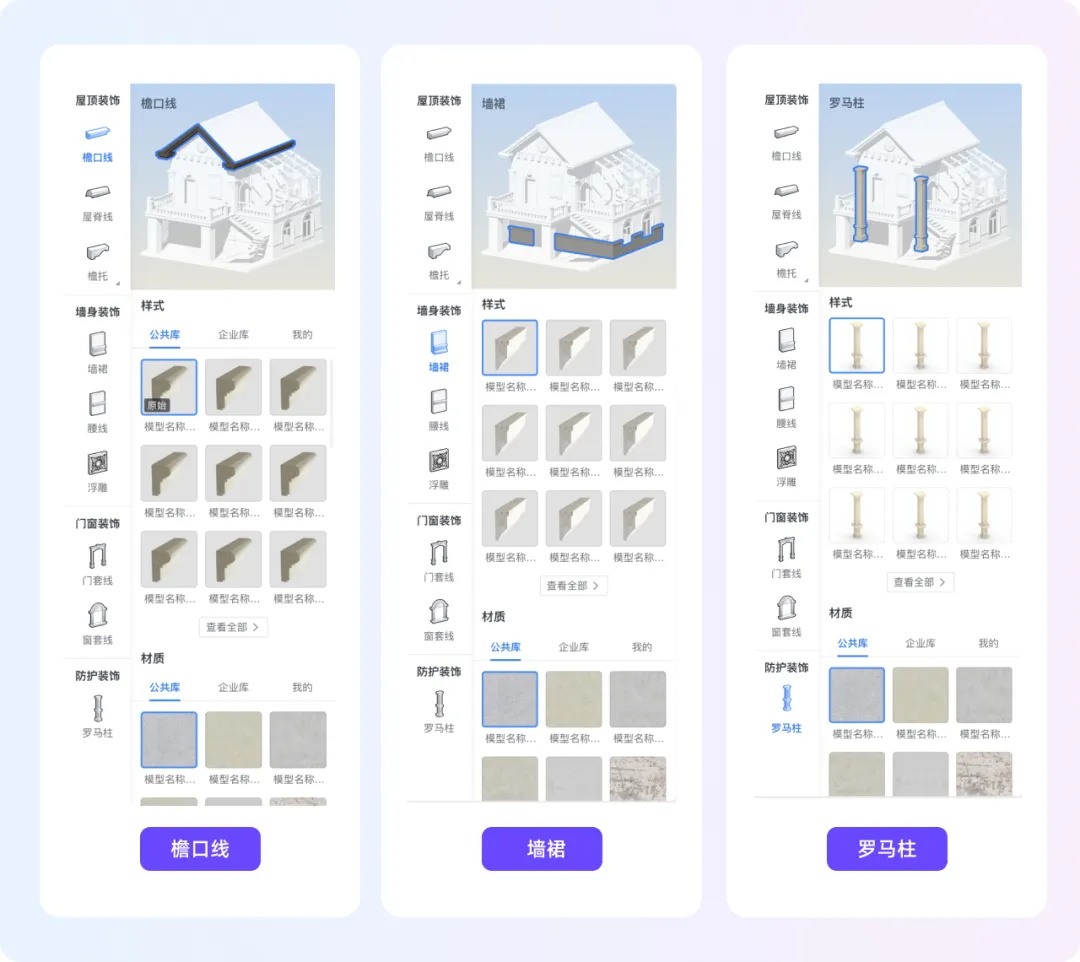Open 我的 material tab in the 墙裙 panel
Screen dimensions: 1080x962
[x=641, y=647]
